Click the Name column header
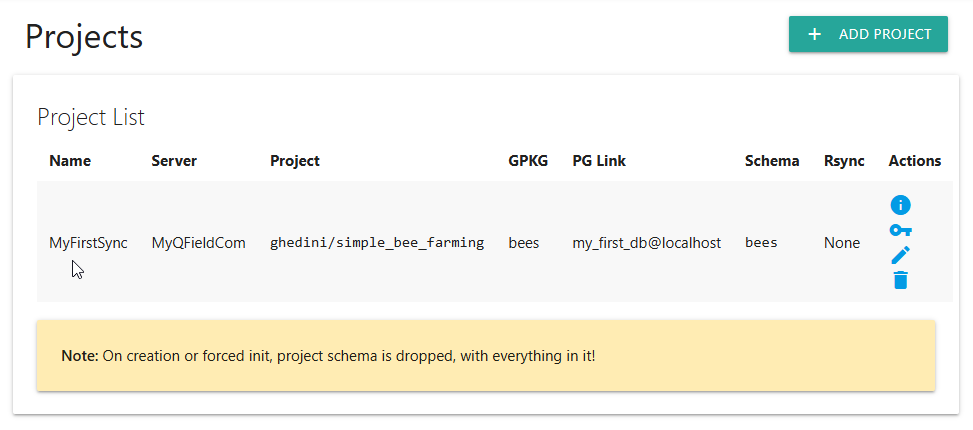Screen dimensions: 973x430 (70, 161)
